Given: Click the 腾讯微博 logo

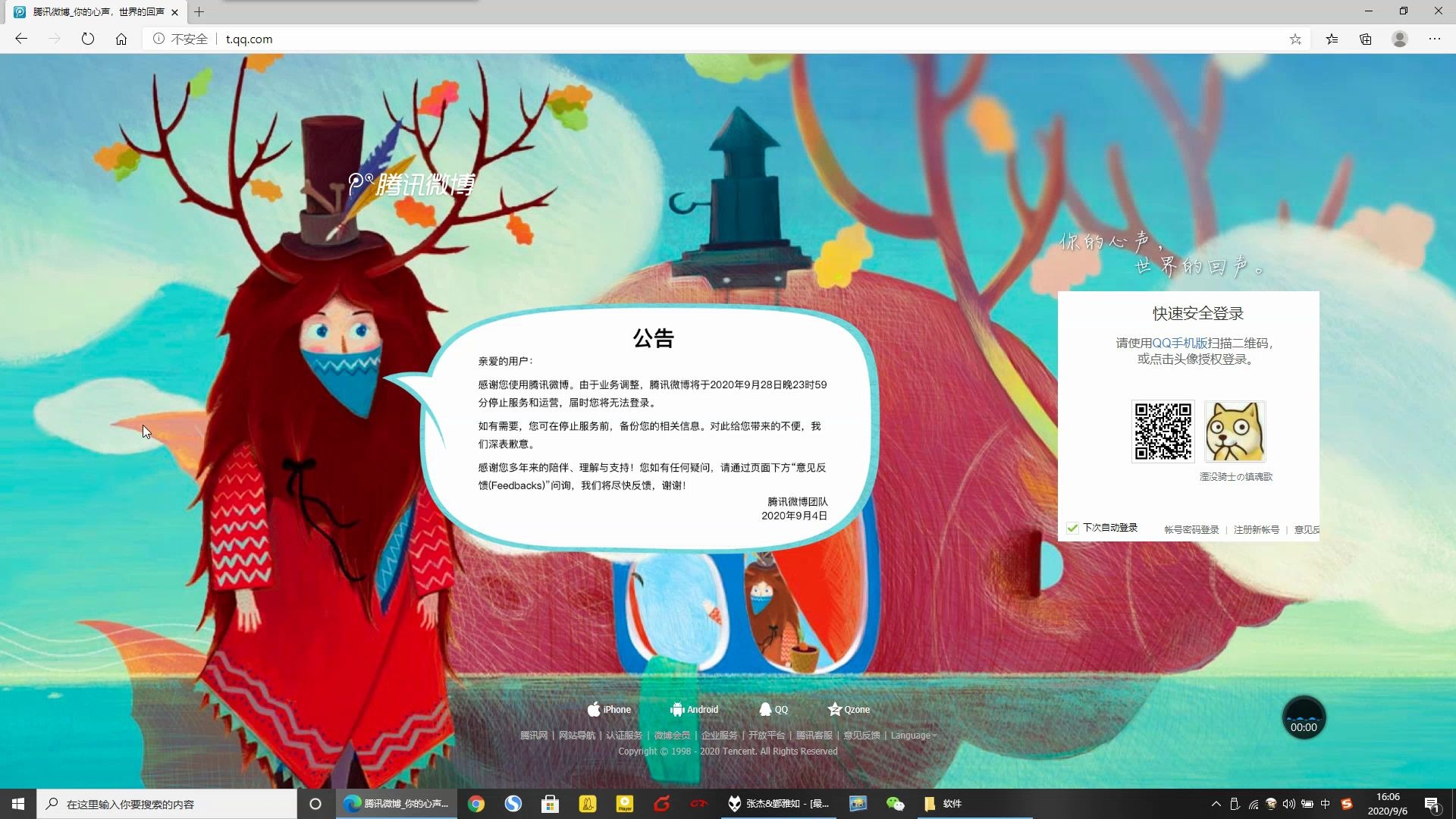Looking at the screenshot, I should point(412,184).
